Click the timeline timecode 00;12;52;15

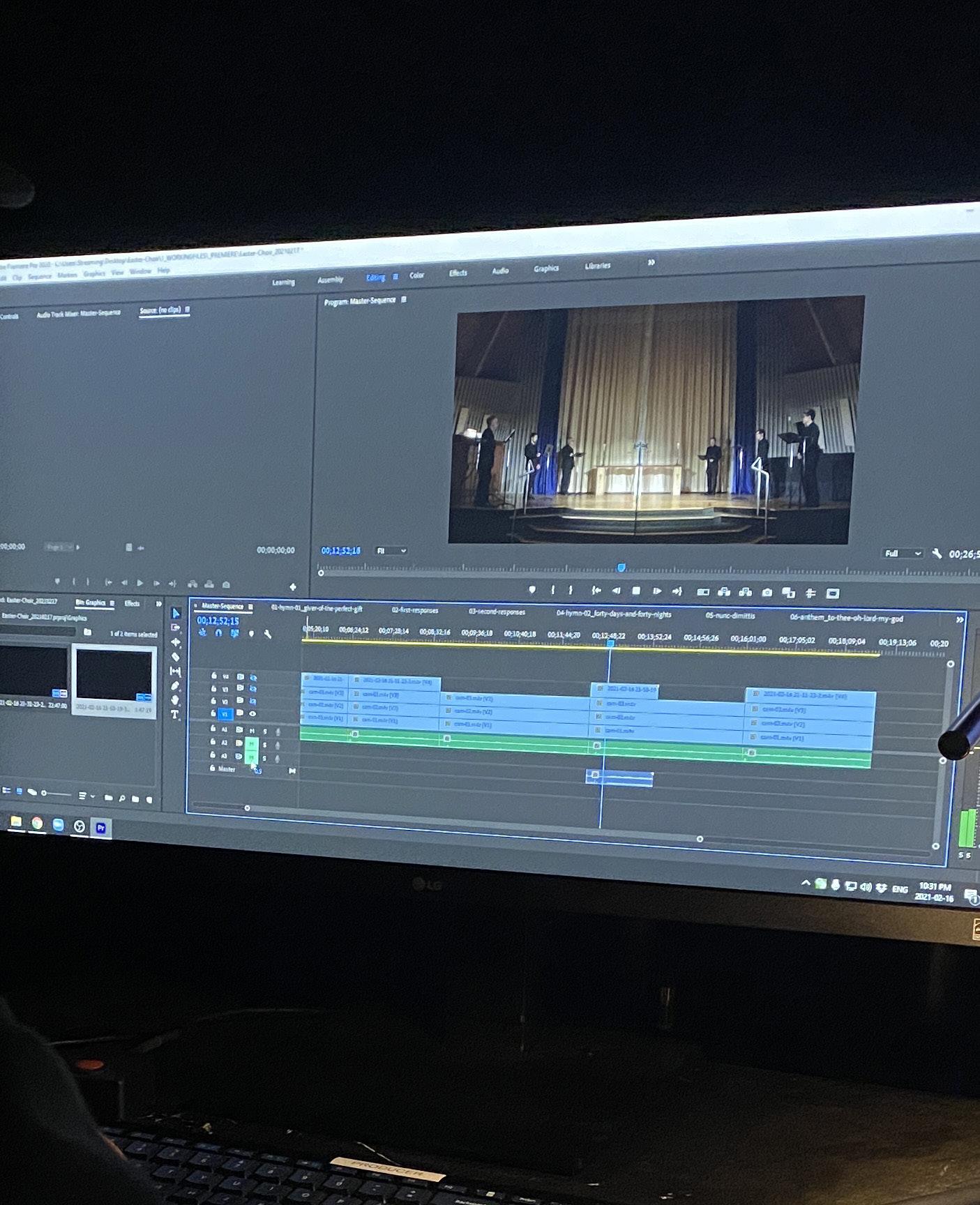click(218, 621)
